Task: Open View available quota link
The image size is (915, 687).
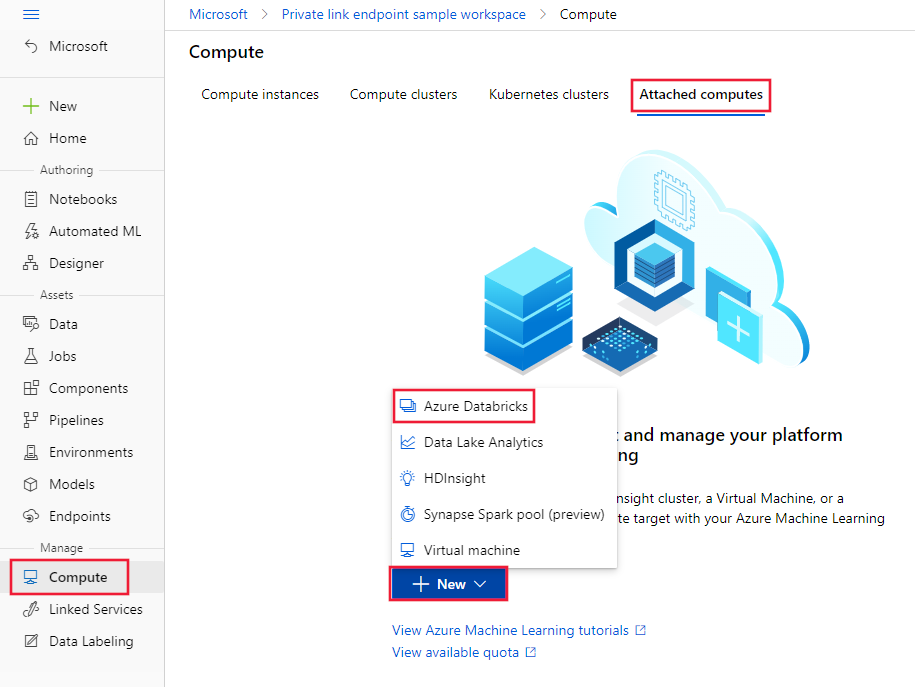Action: point(455,652)
